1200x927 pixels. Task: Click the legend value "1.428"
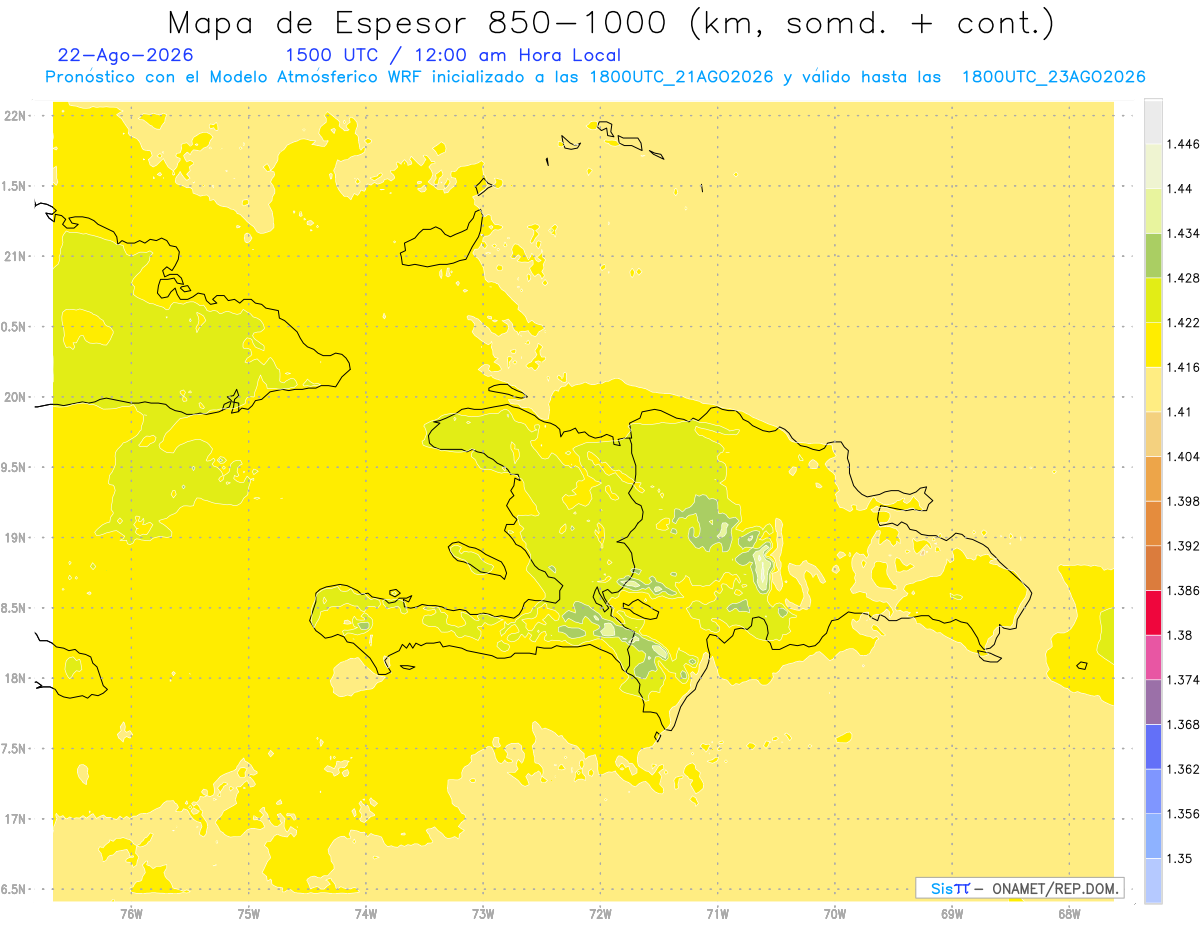[x=1182, y=278]
